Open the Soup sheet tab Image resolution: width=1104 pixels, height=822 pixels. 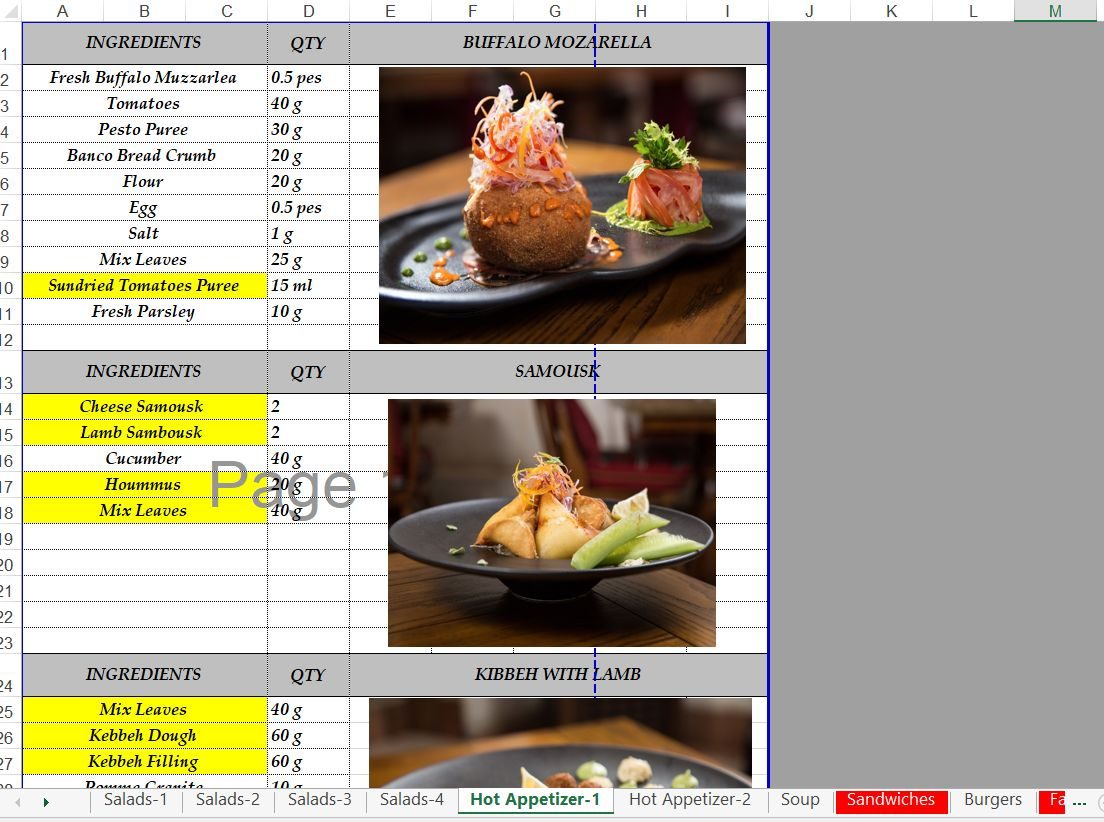(x=800, y=800)
